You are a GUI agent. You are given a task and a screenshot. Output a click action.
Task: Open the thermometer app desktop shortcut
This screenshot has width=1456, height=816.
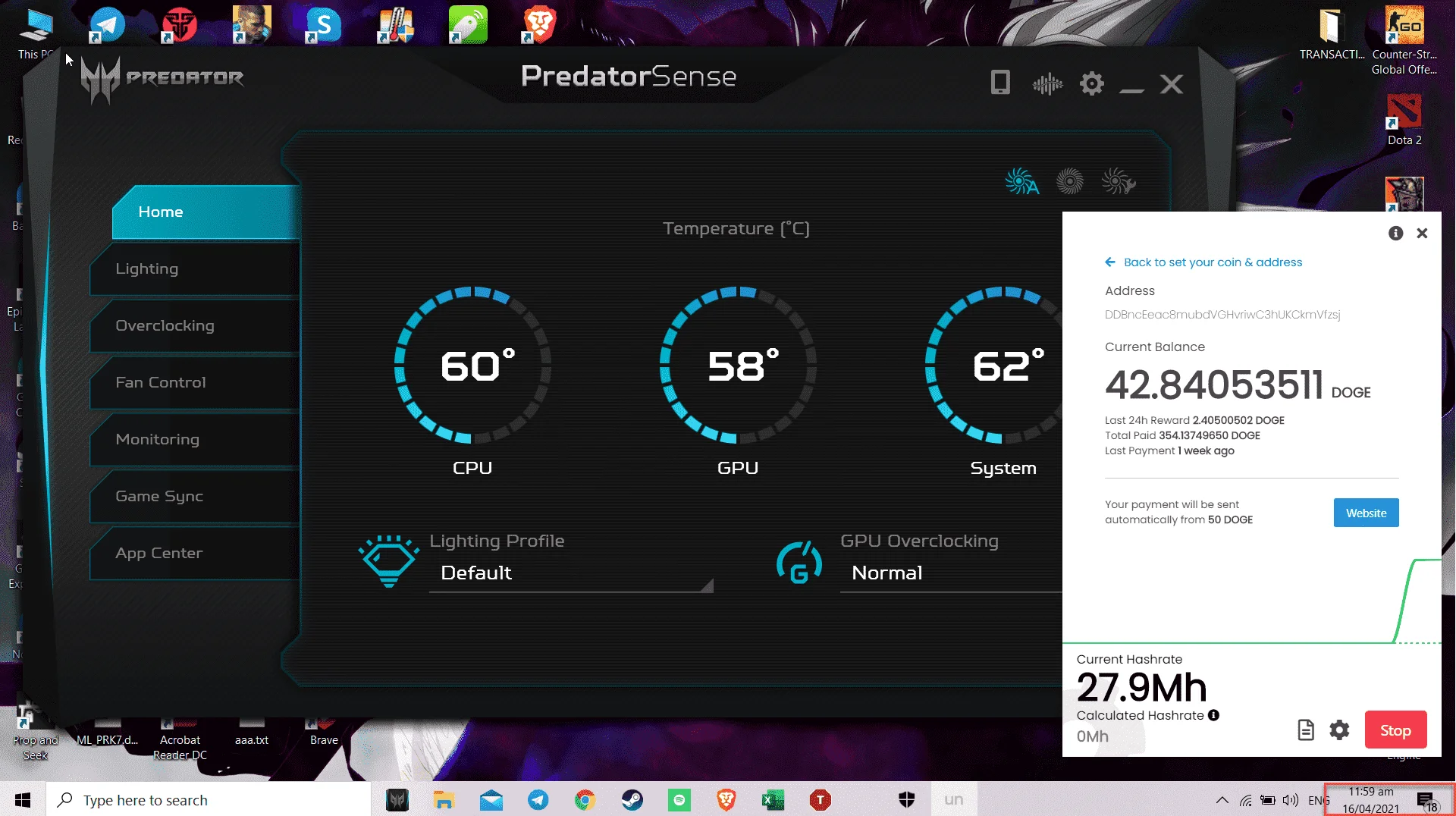396,24
